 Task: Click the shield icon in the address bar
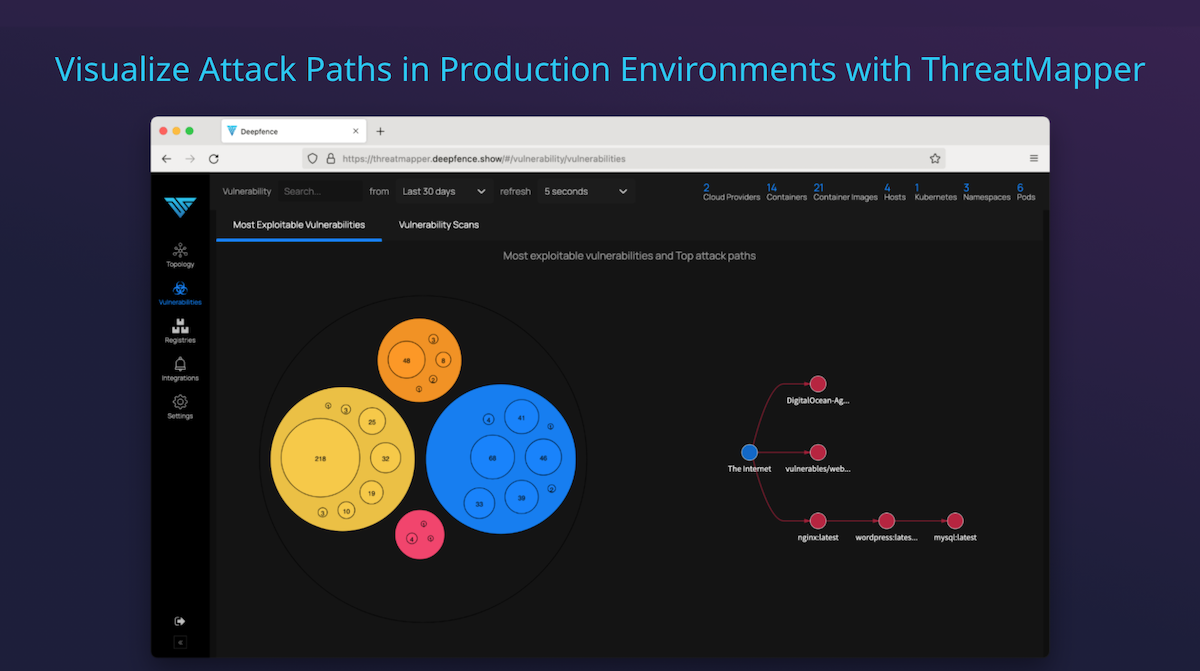[x=311, y=158]
